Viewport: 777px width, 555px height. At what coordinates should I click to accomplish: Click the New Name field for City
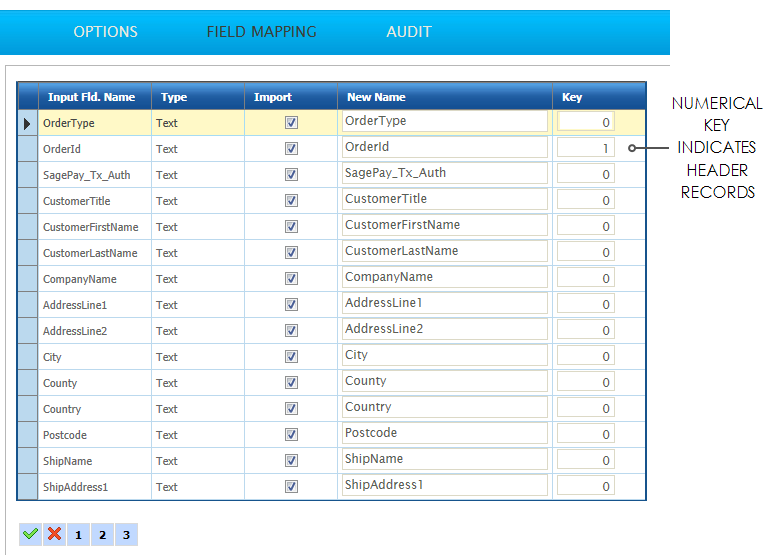[444, 356]
